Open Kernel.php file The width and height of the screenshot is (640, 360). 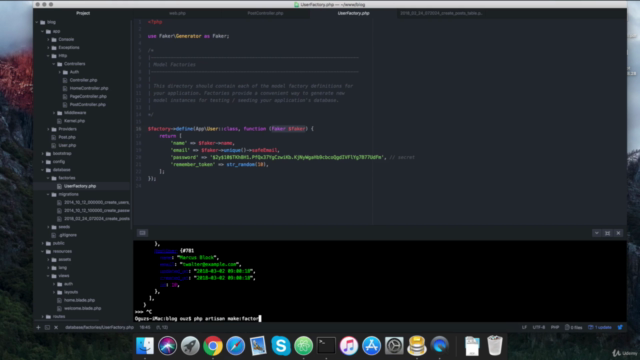pyautogui.click(x=74, y=121)
